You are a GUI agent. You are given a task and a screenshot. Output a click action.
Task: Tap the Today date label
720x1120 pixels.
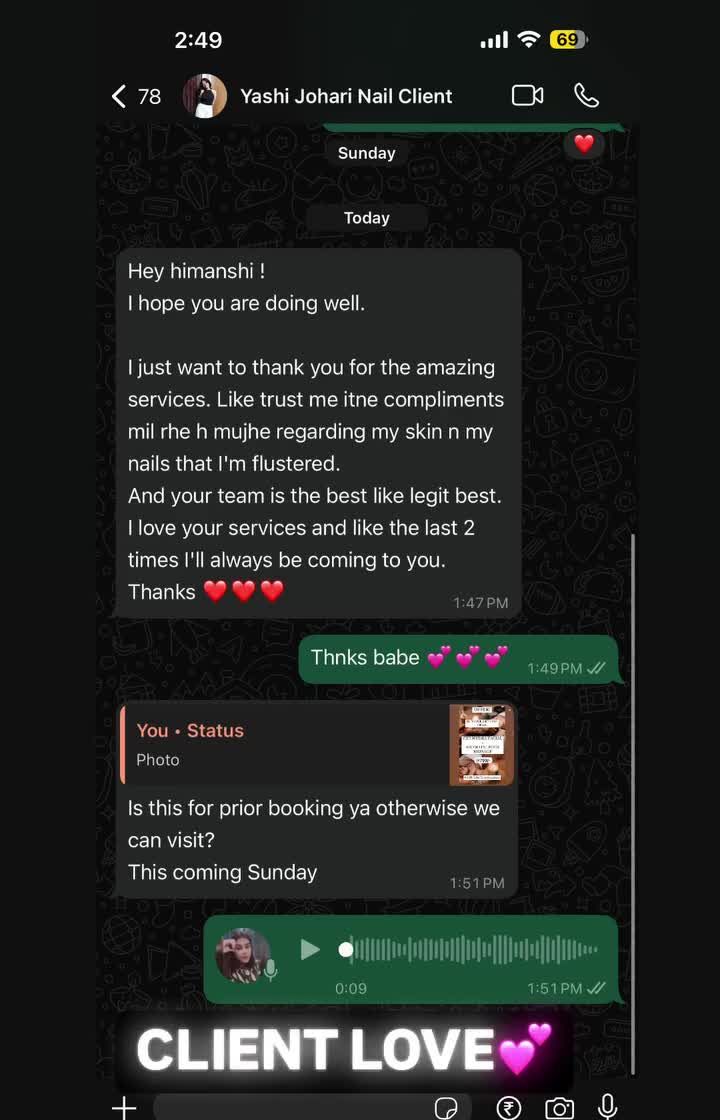pos(366,218)
